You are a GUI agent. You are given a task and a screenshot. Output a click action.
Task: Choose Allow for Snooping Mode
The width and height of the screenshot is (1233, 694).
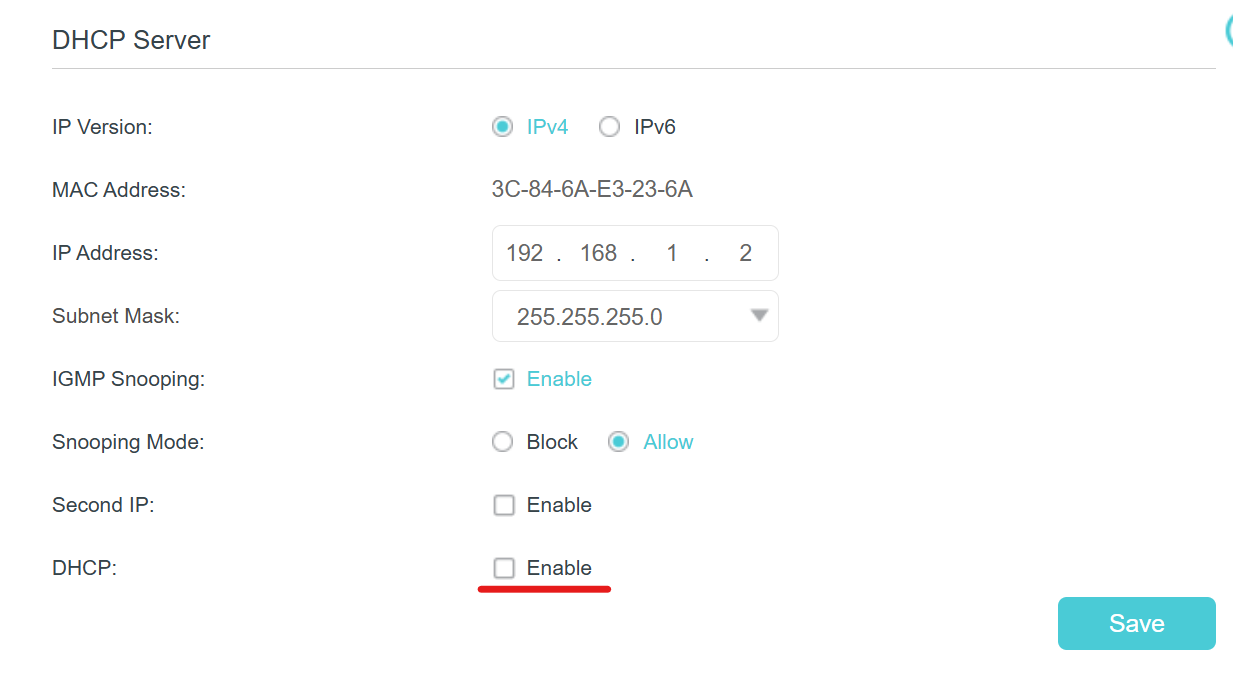coord(619,442)
